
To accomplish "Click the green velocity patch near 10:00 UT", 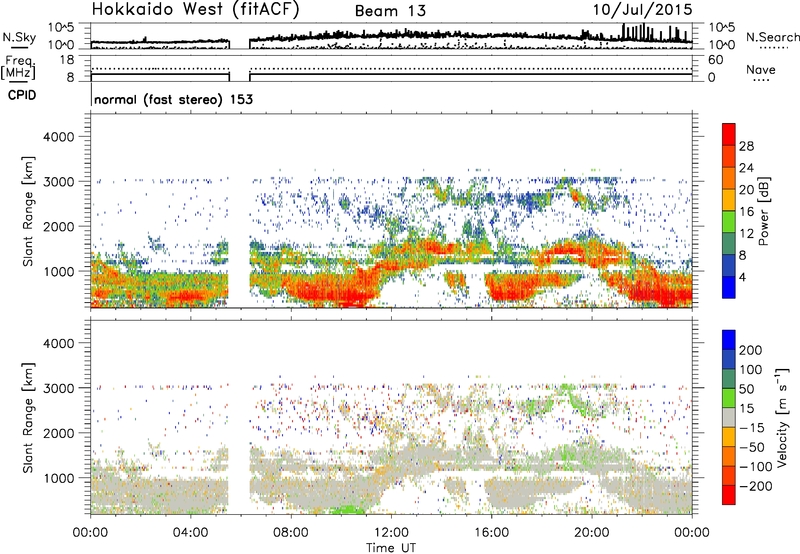I will click(348, 509).
